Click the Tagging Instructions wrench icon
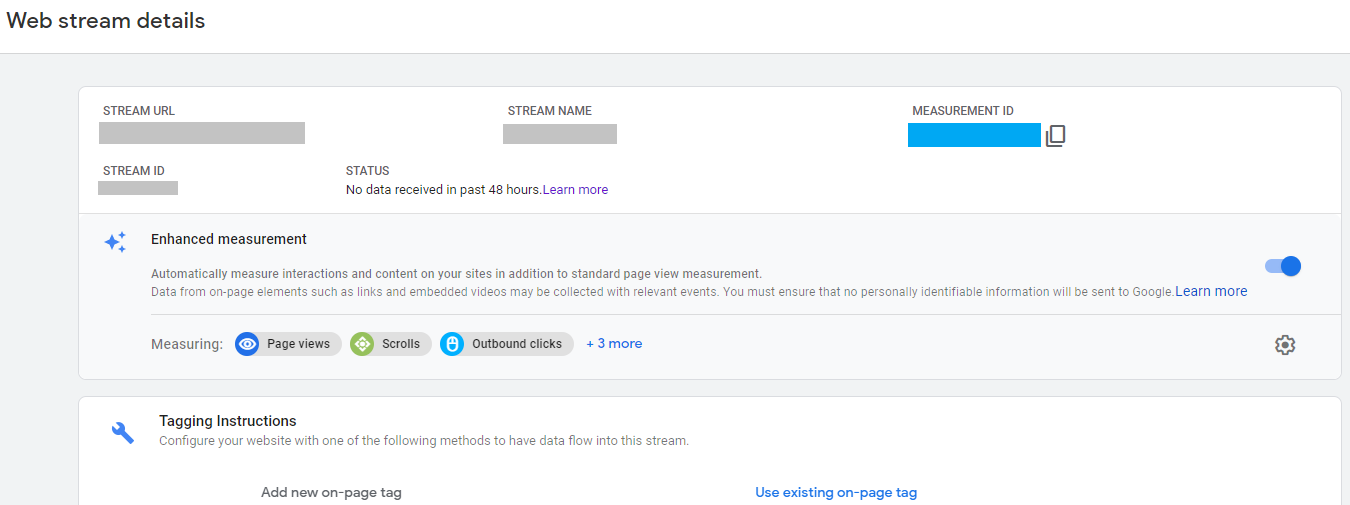 point(123,432)
